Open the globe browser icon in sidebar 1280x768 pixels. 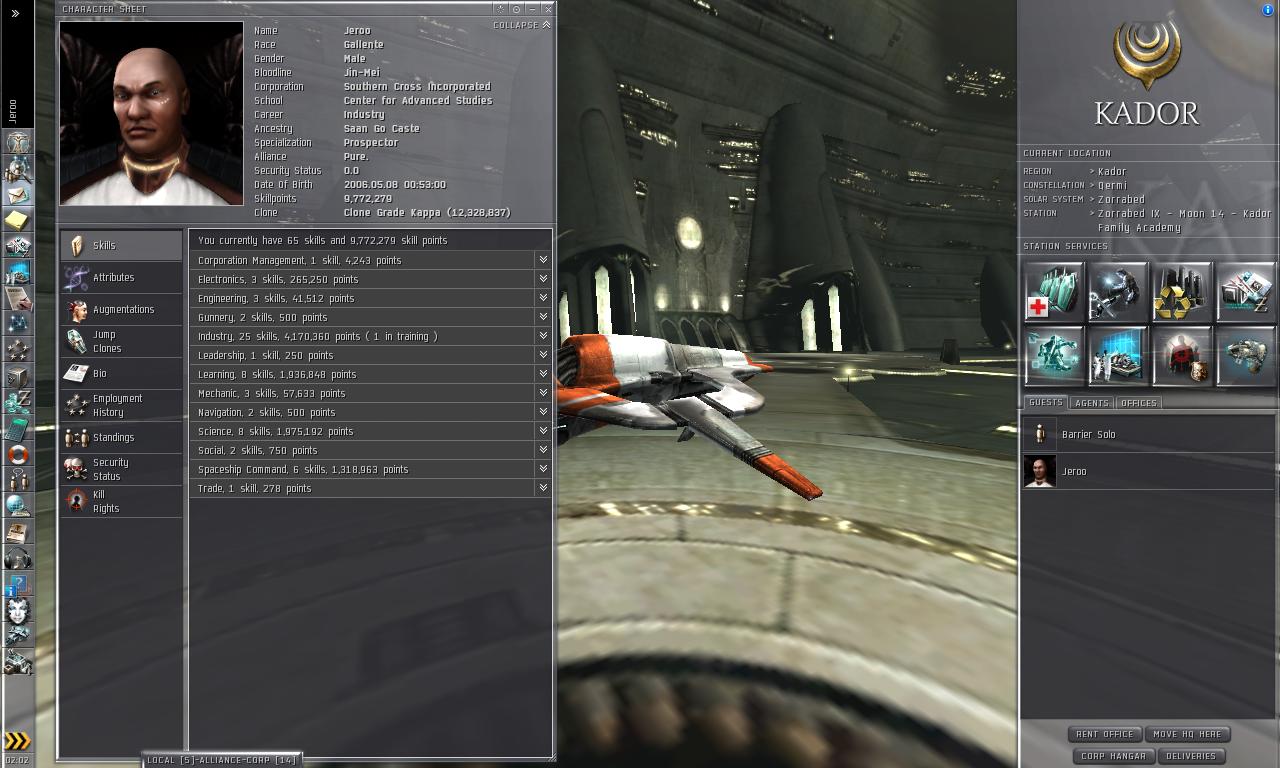point(18,506)
